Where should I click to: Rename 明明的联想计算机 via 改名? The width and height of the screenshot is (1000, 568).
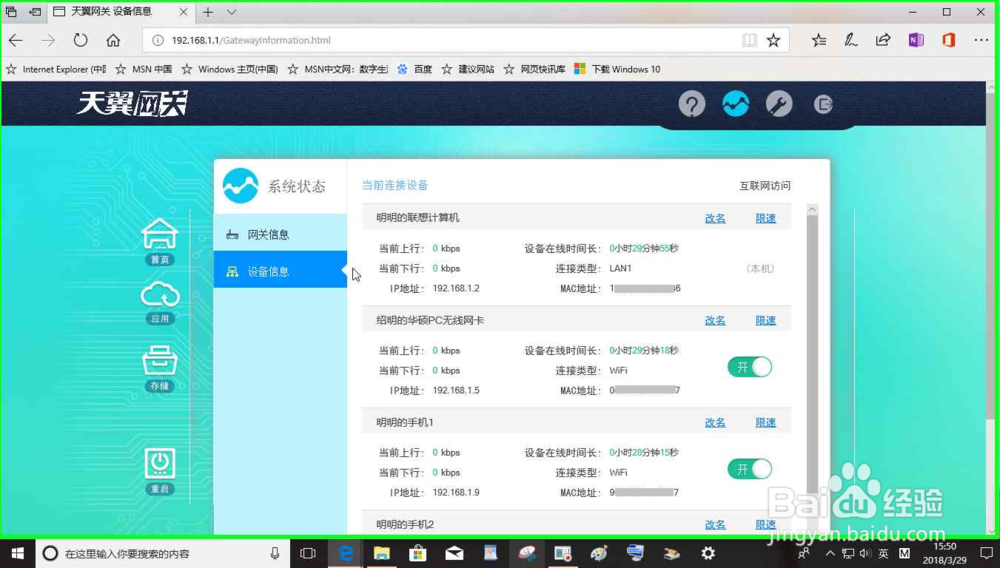coord(715,218)
